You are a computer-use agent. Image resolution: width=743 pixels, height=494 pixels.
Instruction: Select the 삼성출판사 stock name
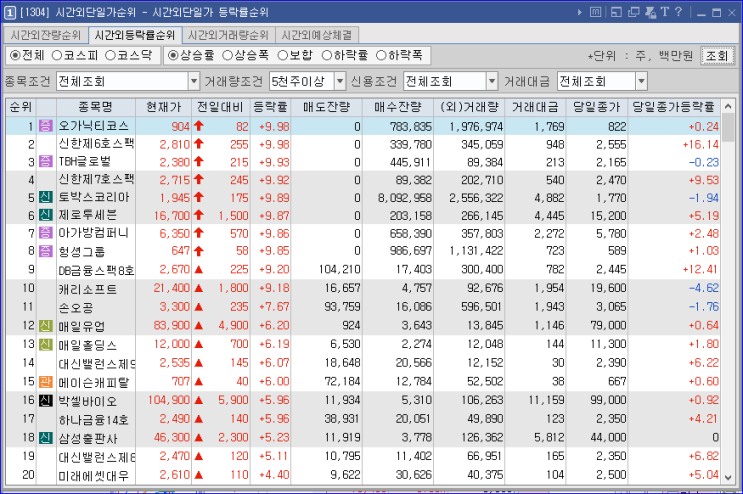click(x=87, y=438)
